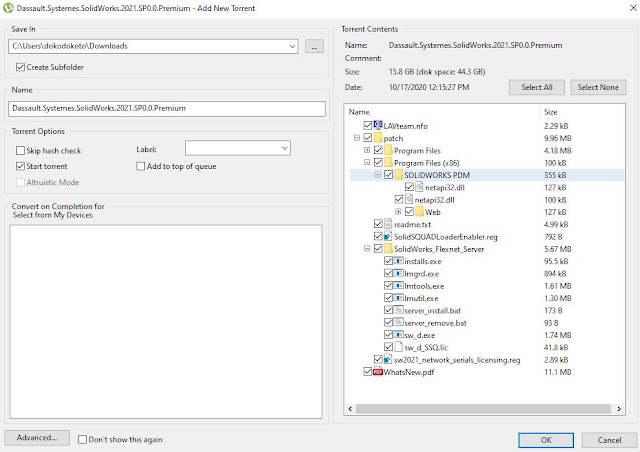Expand the Web folder node
This screenshot has height=452, width=640.
pos(398,212)
